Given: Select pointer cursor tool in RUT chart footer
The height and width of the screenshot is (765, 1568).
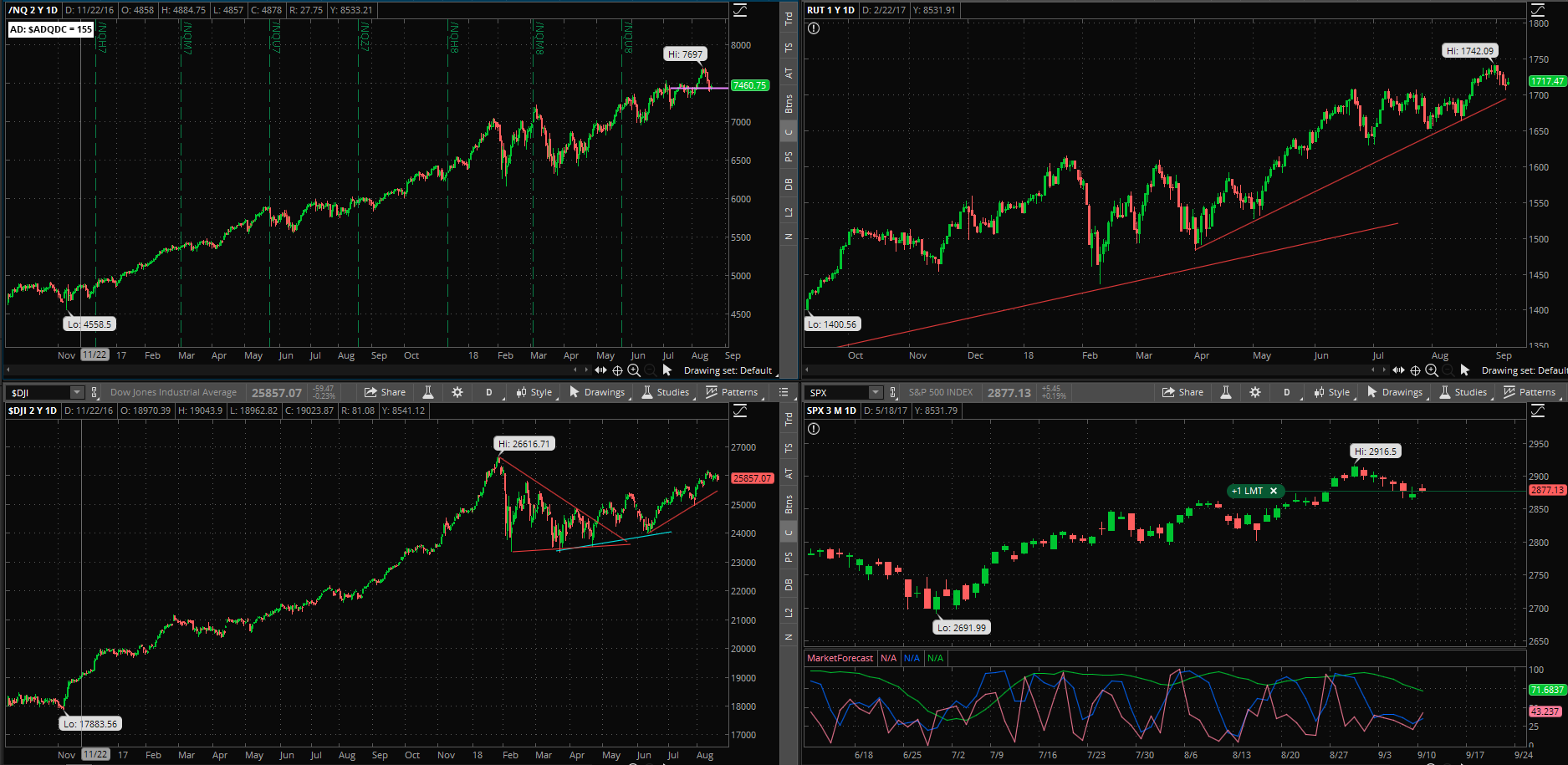Looking at the screenshot, I should (x=1465, y=370).
